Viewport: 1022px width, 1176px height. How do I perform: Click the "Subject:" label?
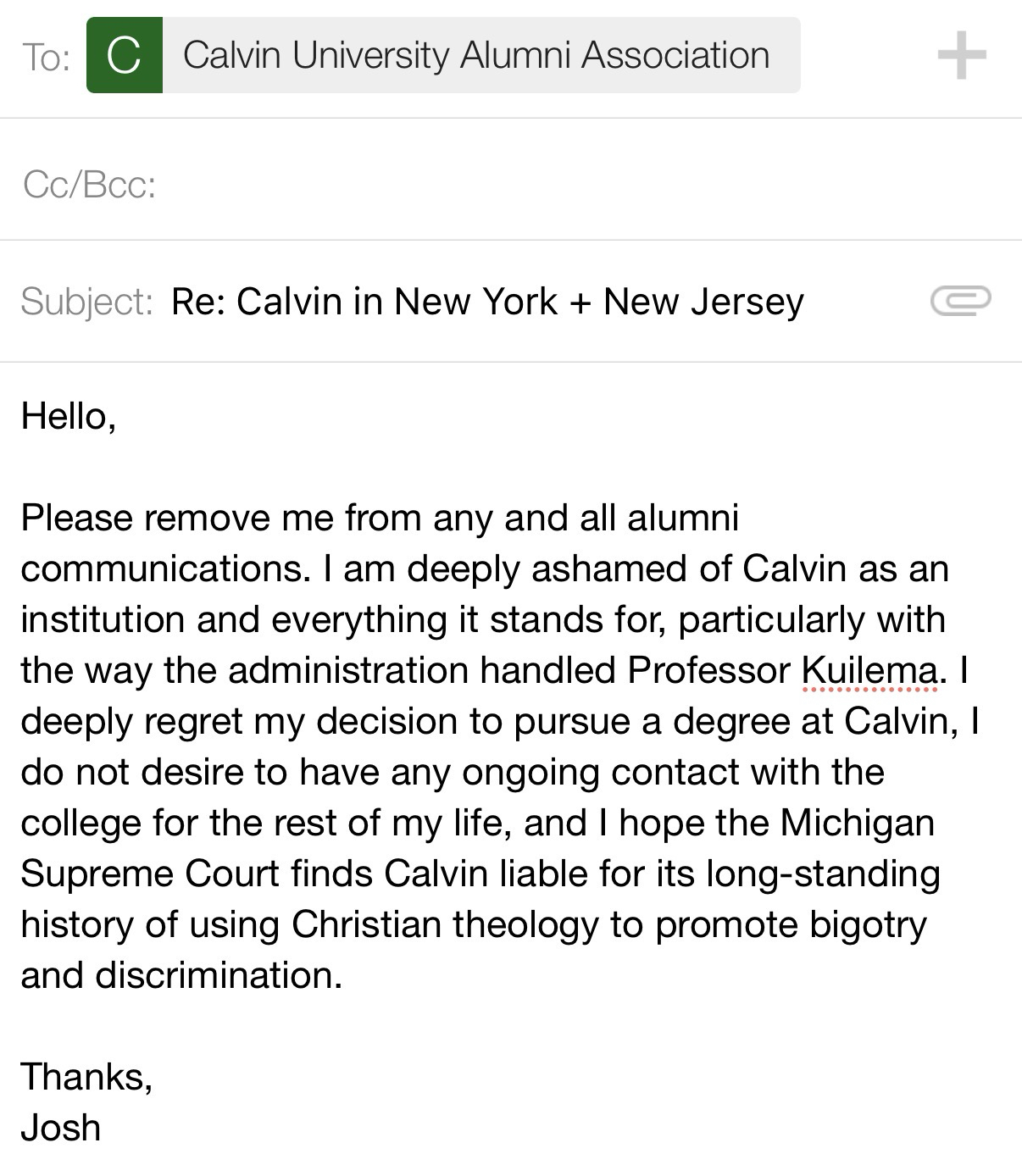(86, 302)
